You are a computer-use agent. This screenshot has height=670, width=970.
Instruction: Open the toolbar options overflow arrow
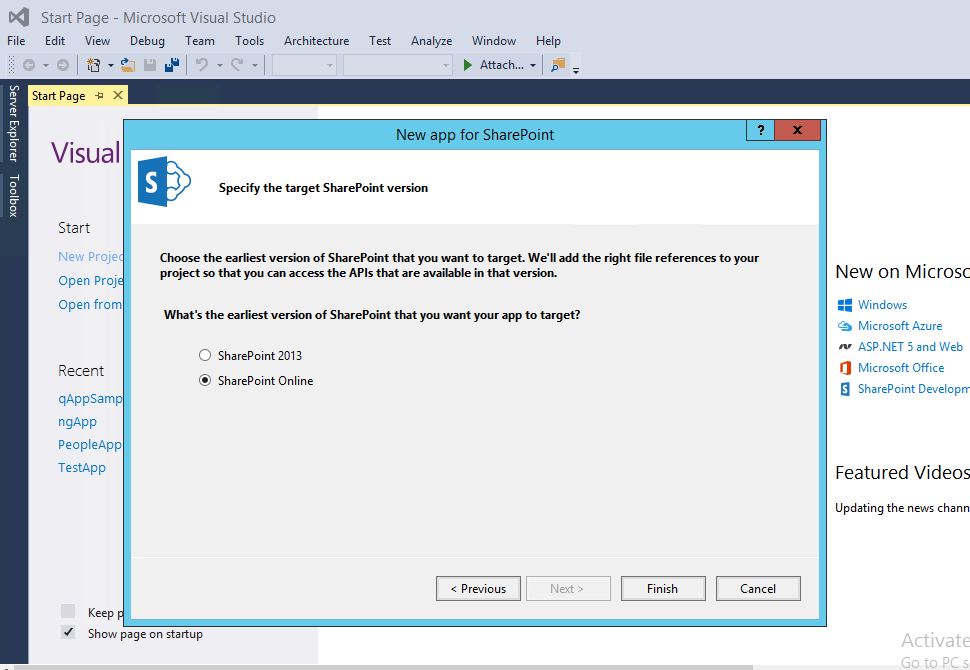tap(576, 69)
